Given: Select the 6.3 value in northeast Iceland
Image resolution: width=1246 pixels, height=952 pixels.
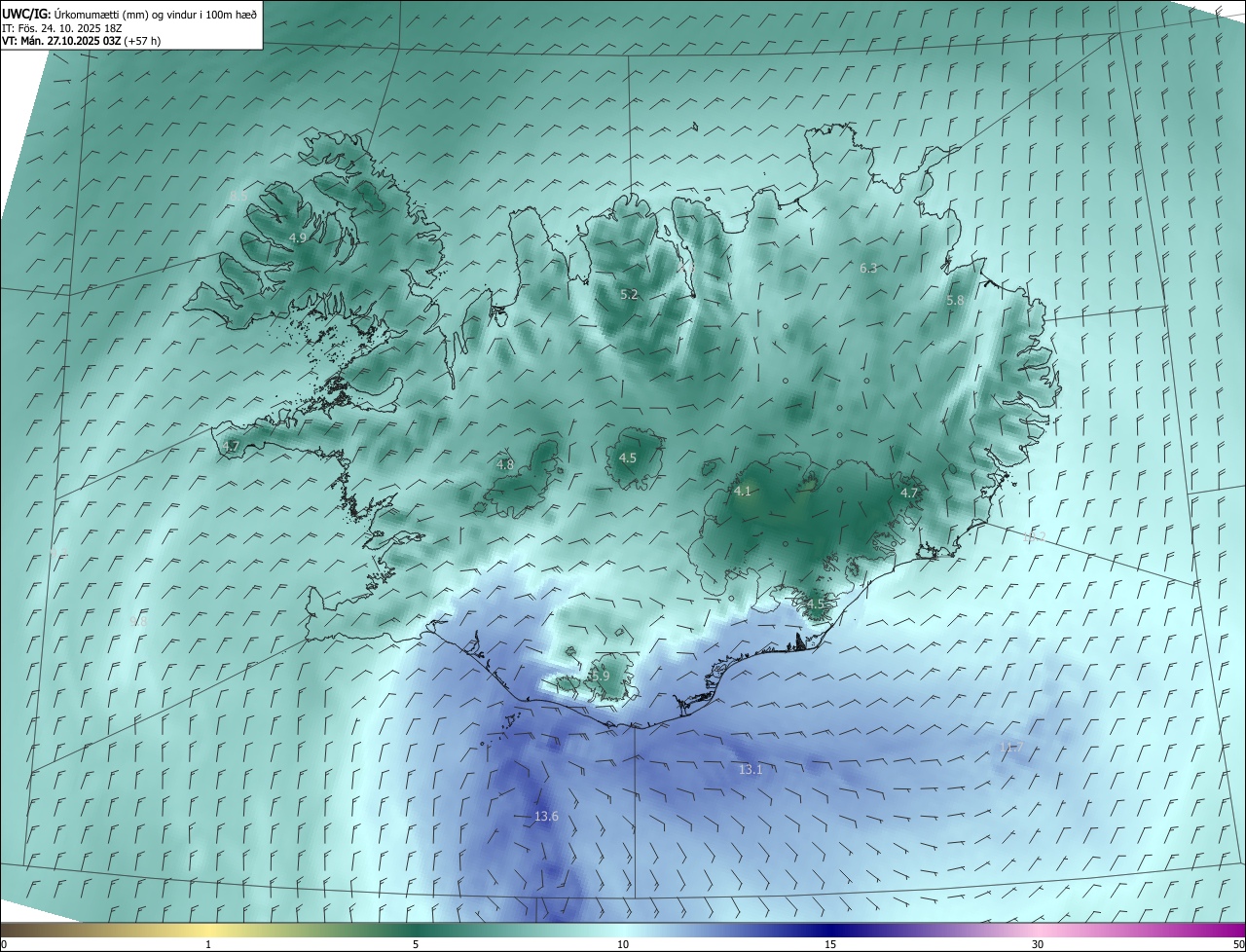Looking at the screenshot, I should (x=868, y=268).
